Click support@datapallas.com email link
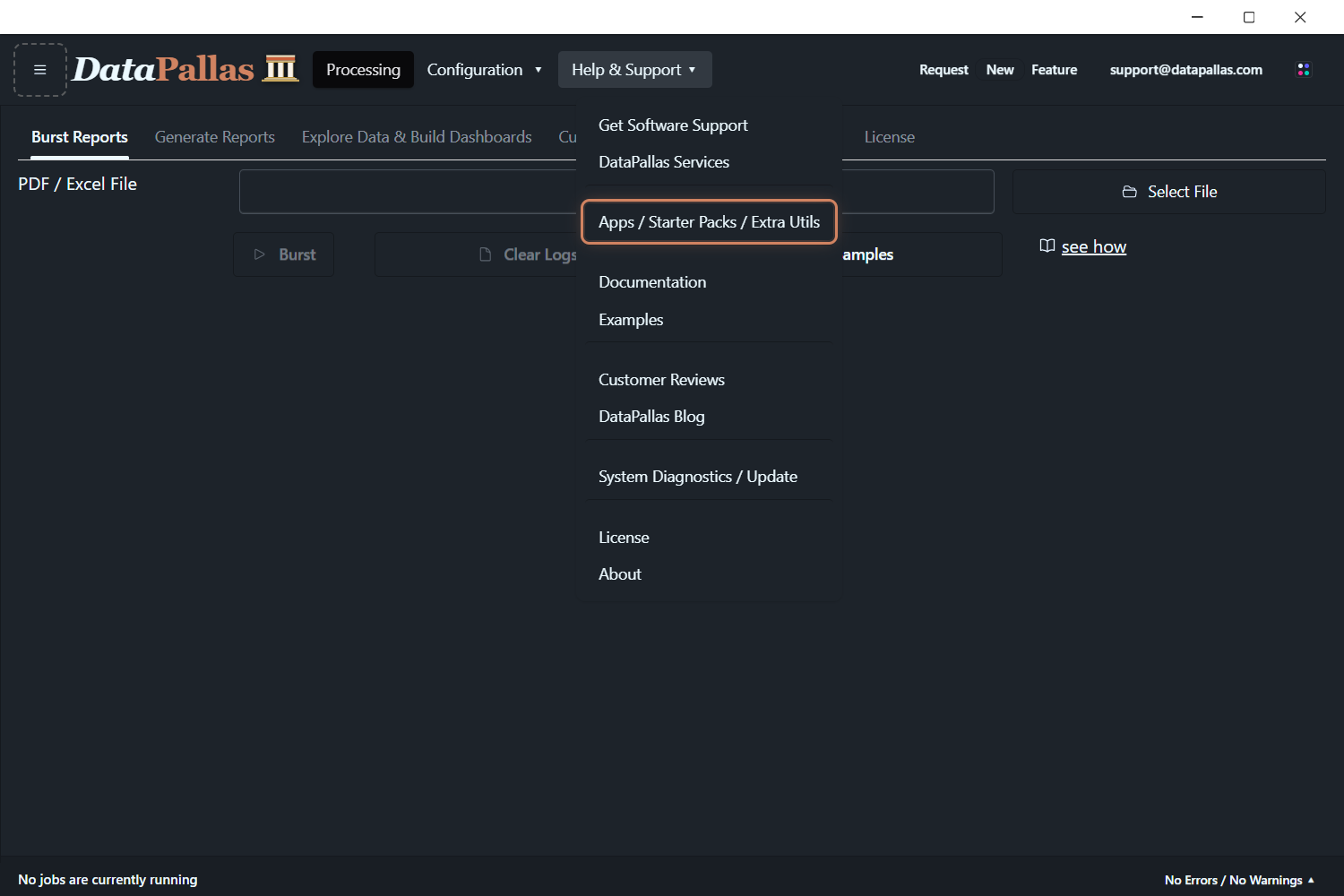1344x896 pixels. coord(1186,70)
